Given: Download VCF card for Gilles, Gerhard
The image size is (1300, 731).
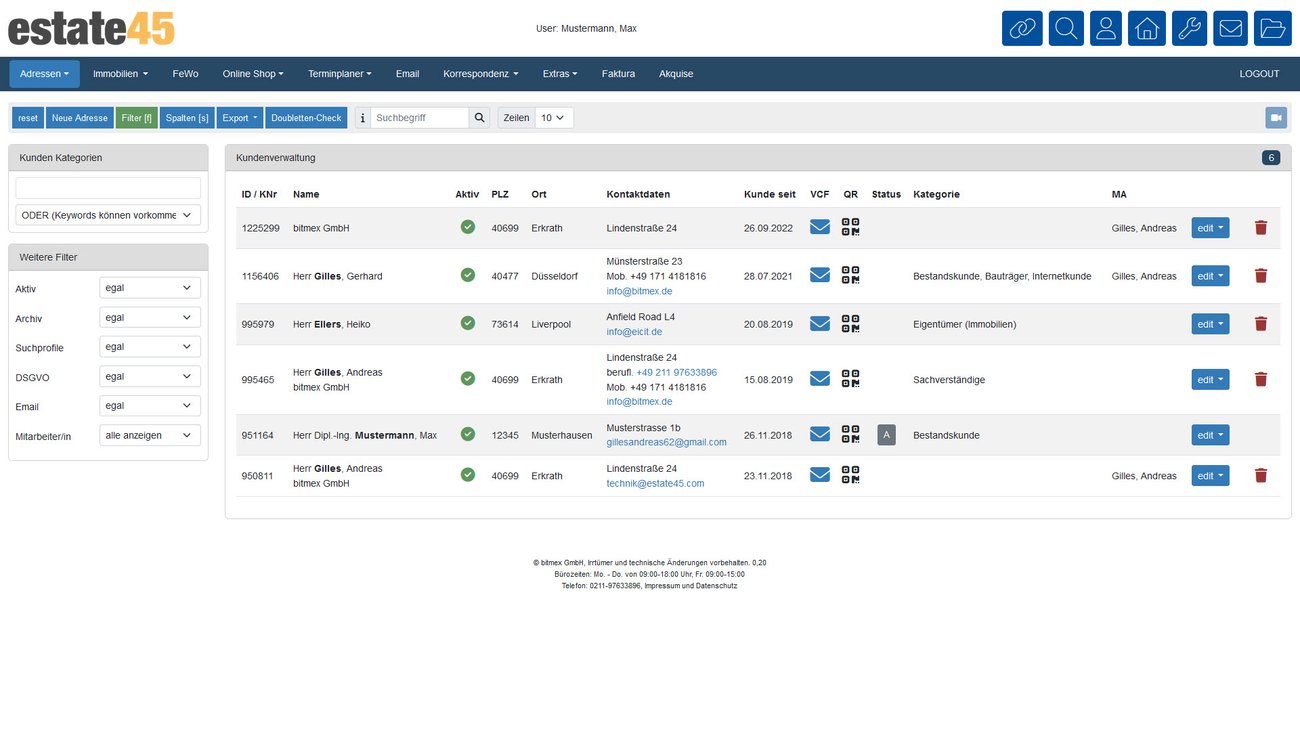Looking at the screenshot, I should (820, 275).
